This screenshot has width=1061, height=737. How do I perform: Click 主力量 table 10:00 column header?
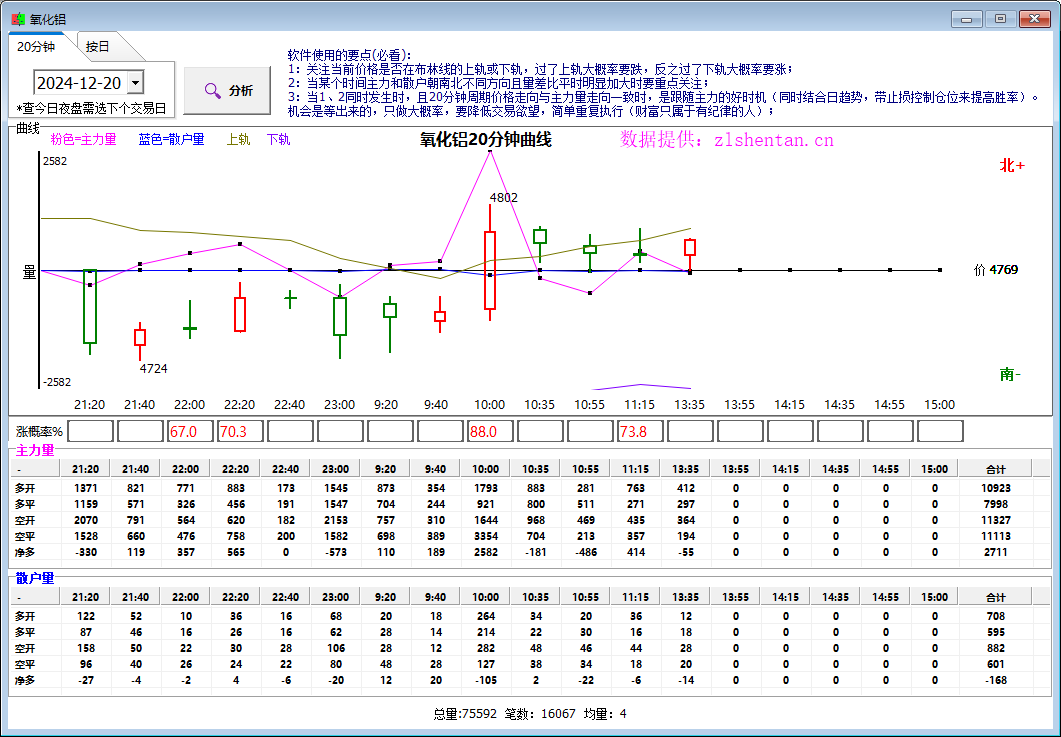click(x=485, y=469)
